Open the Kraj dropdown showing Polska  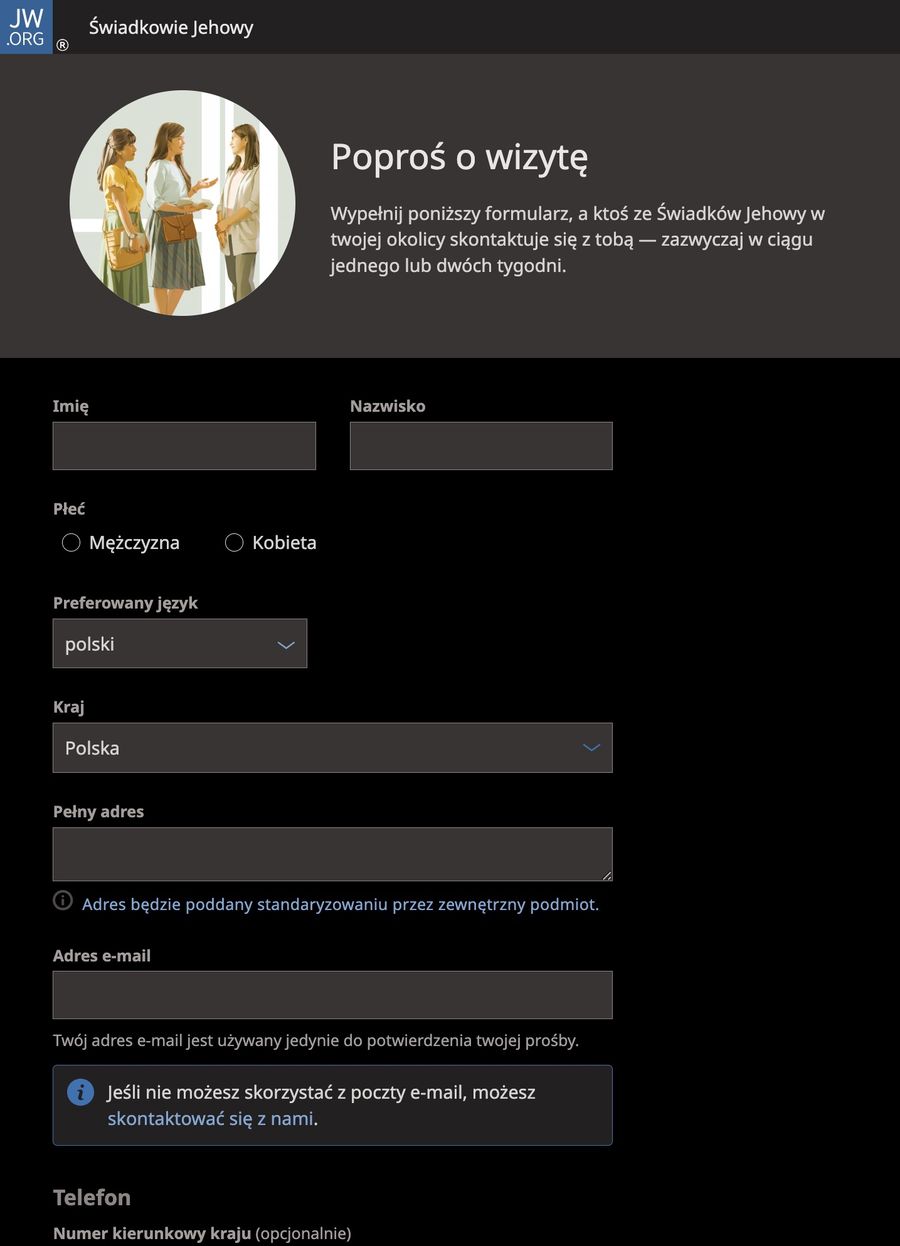(x=332, y=748)
